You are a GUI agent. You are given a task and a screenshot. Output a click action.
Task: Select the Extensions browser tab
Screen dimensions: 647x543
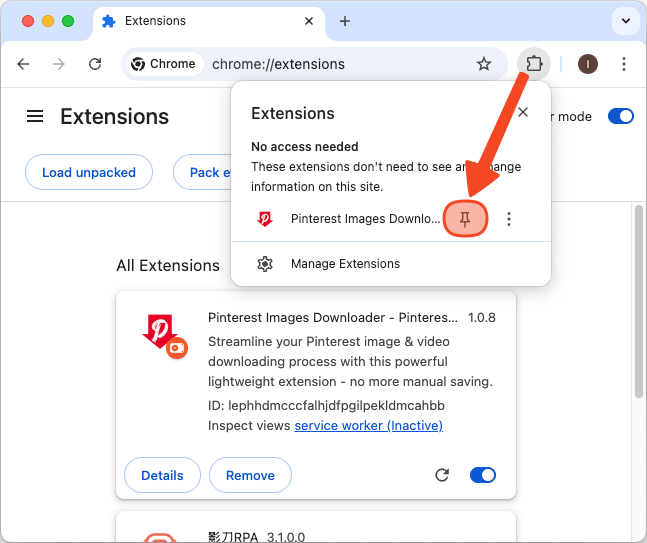tap(208, 21)
